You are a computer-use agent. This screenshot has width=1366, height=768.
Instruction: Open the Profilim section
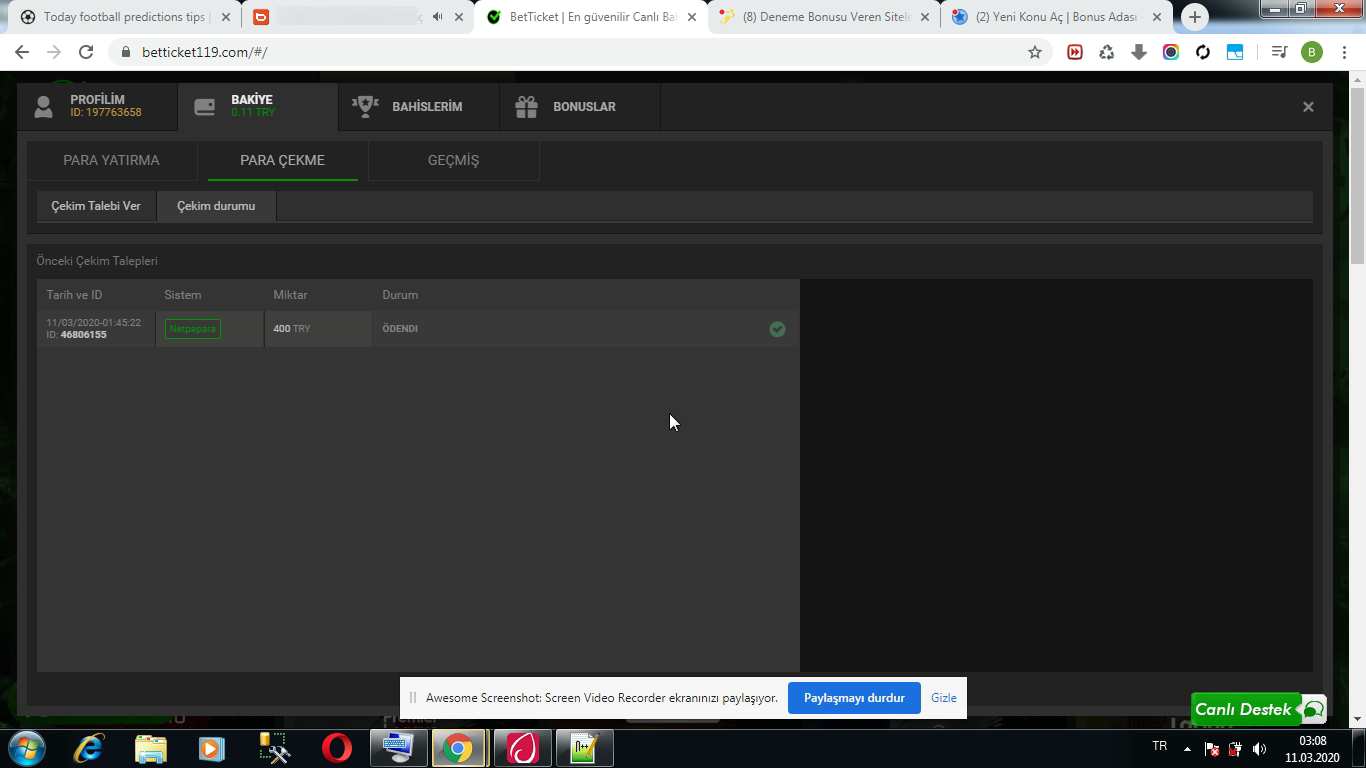pyautogui.click(x=98, y=106)
